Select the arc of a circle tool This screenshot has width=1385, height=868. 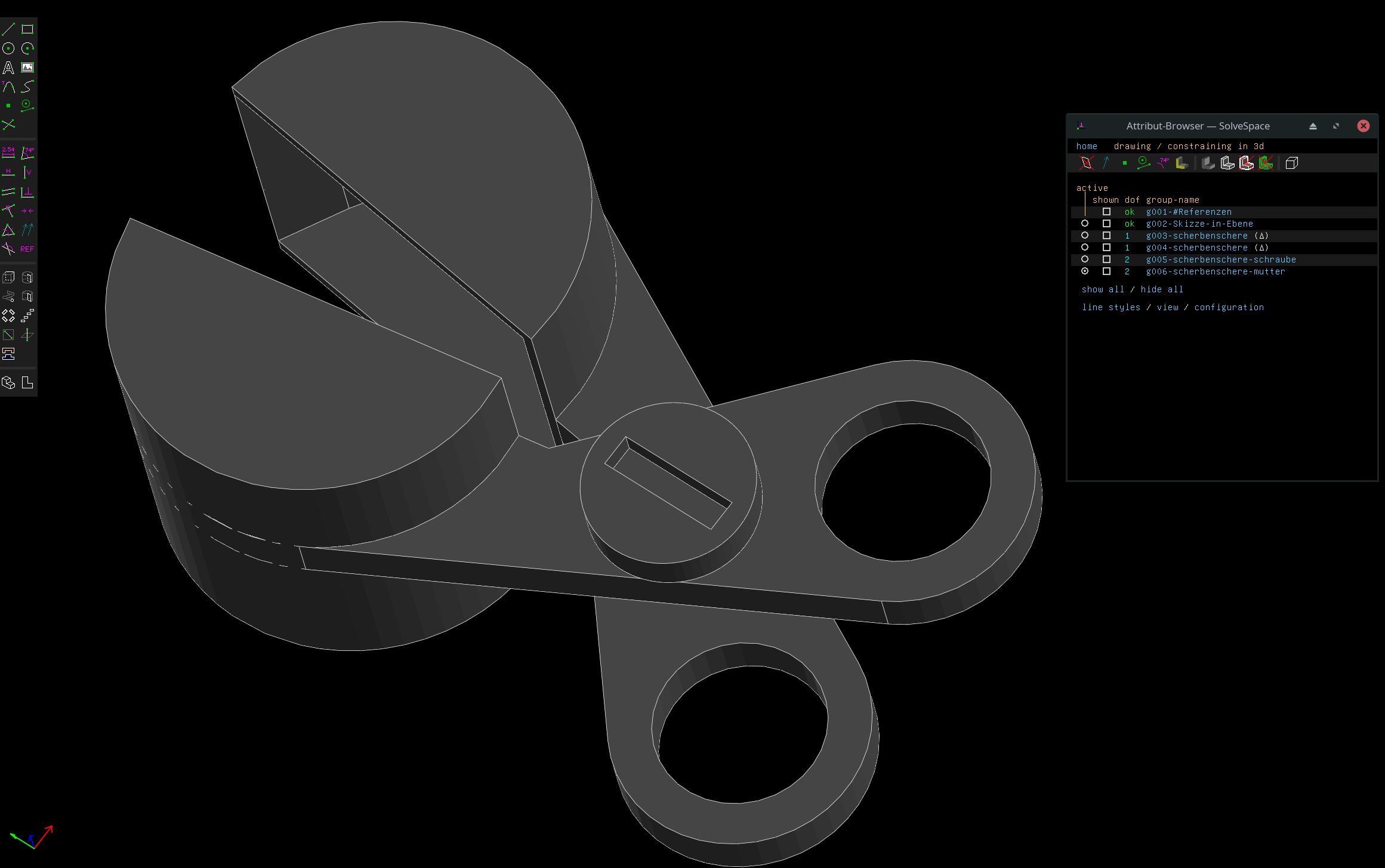(x=27, y=48)
